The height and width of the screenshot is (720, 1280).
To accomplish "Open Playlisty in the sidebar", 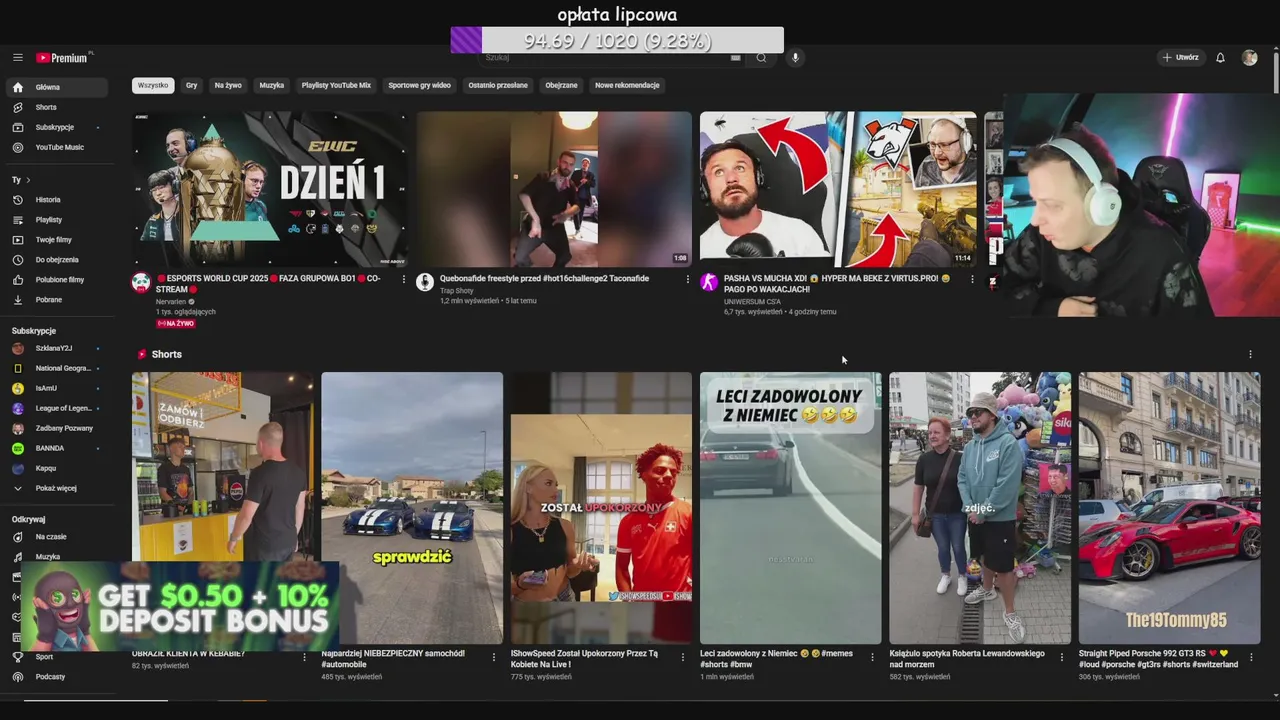I will [x=56, y=220].
